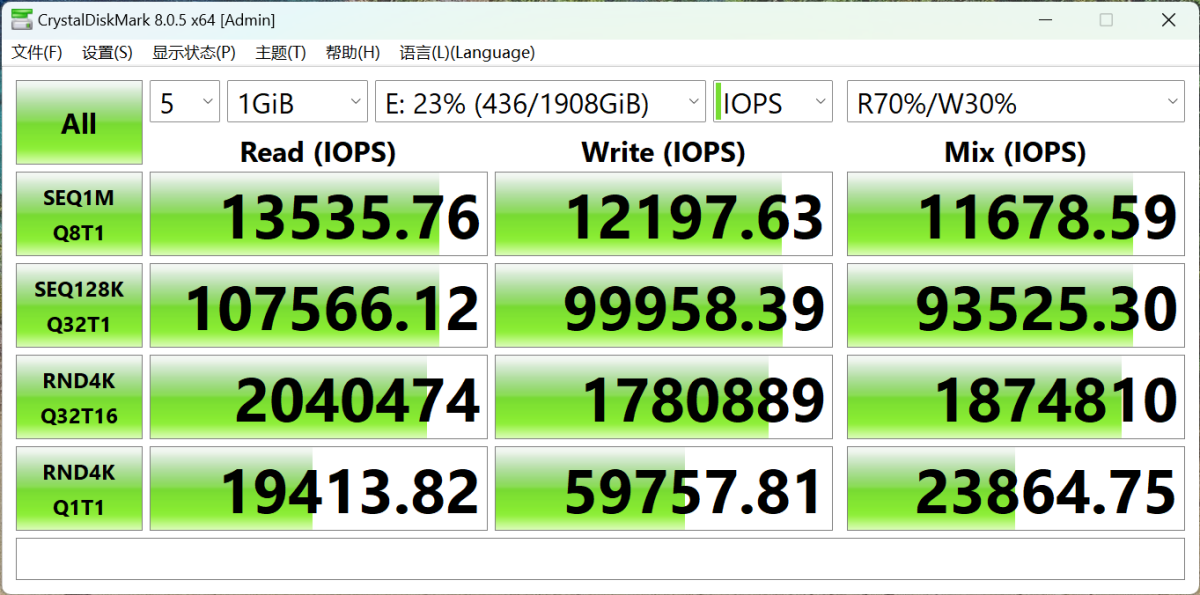Select the write result 99958.39
The width and height of the screenshot is (1200, 595).
coord(663,306)
